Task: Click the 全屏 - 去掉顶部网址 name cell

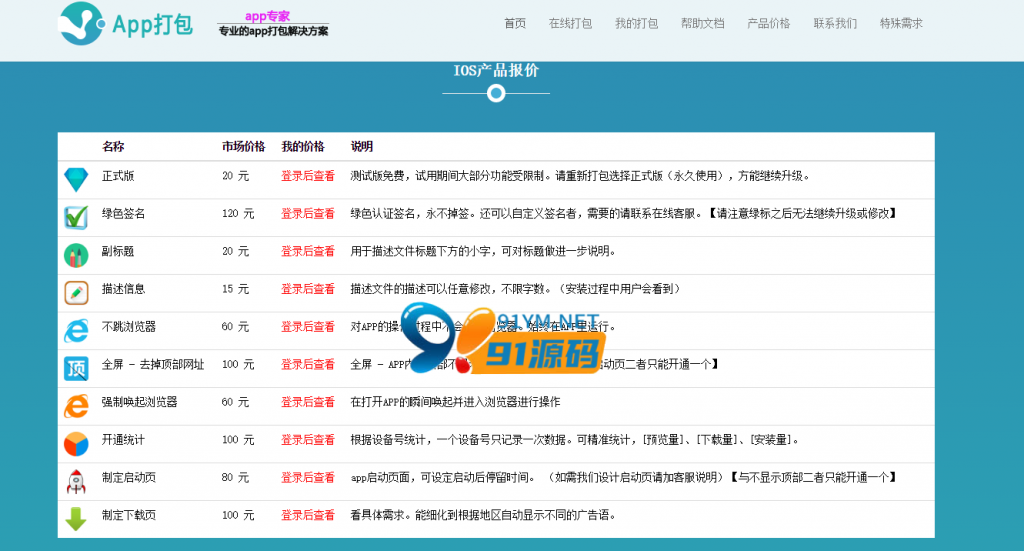Action: [x=153, y=364]
